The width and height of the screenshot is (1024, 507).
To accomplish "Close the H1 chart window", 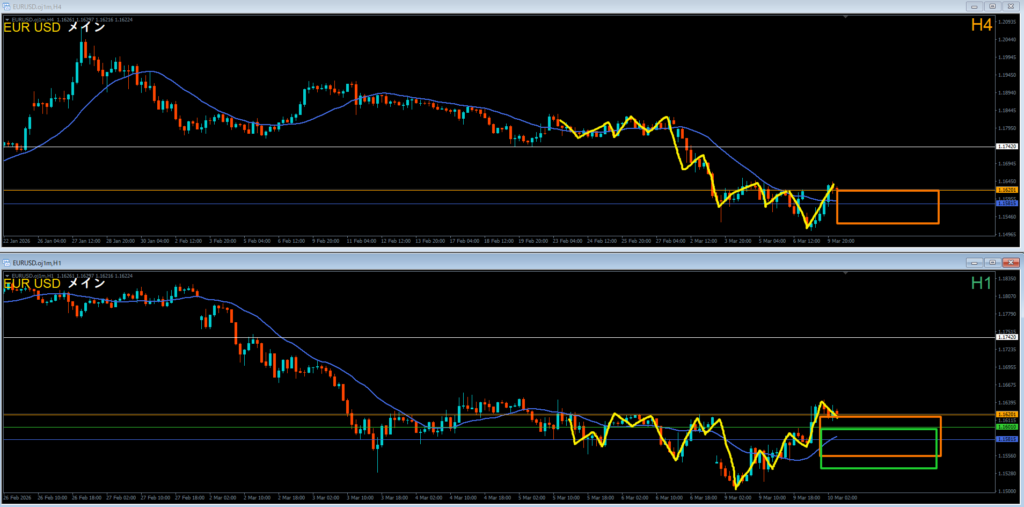I will [x=1008, y=262].
